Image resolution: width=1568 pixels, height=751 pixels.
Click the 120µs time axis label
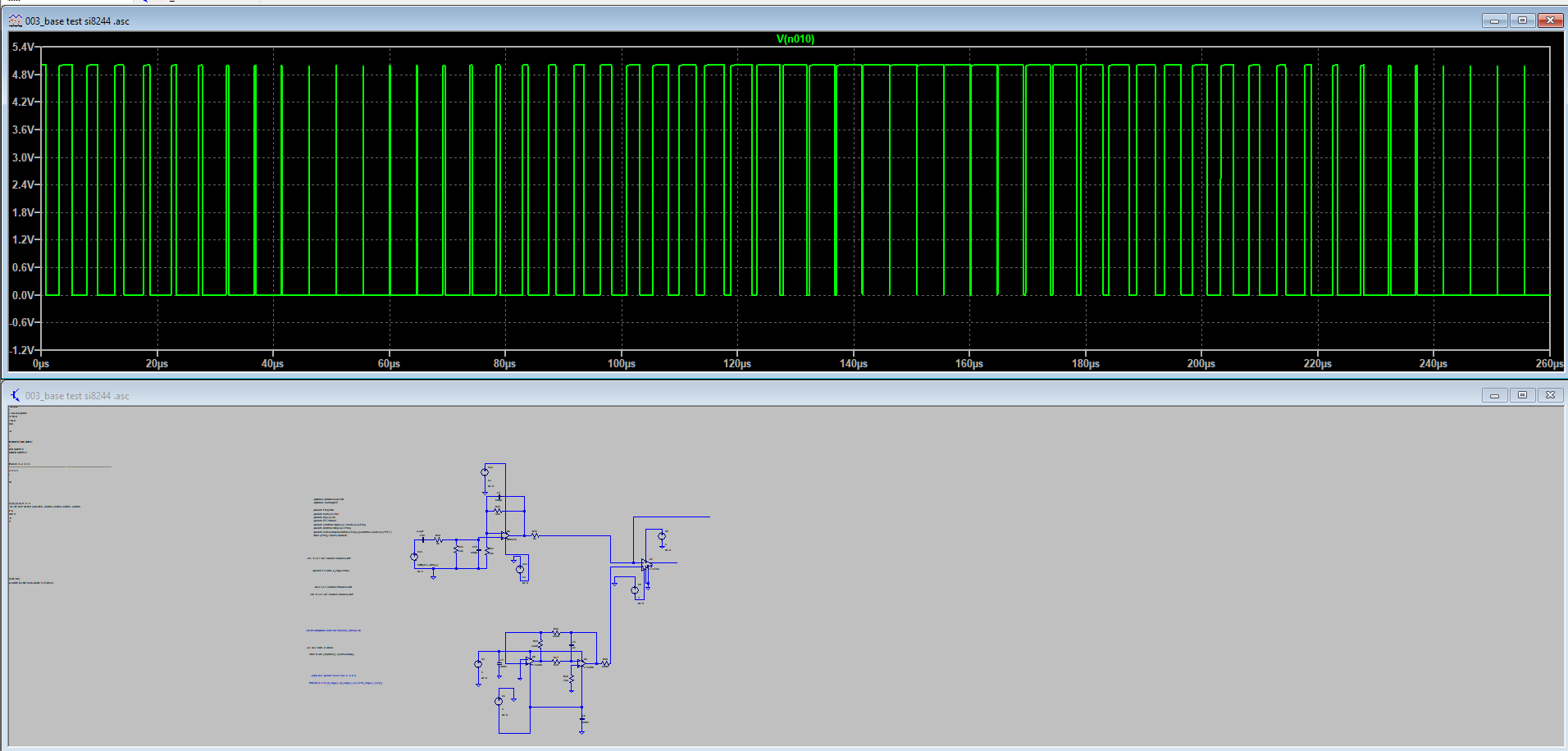[x=737, y=363]
